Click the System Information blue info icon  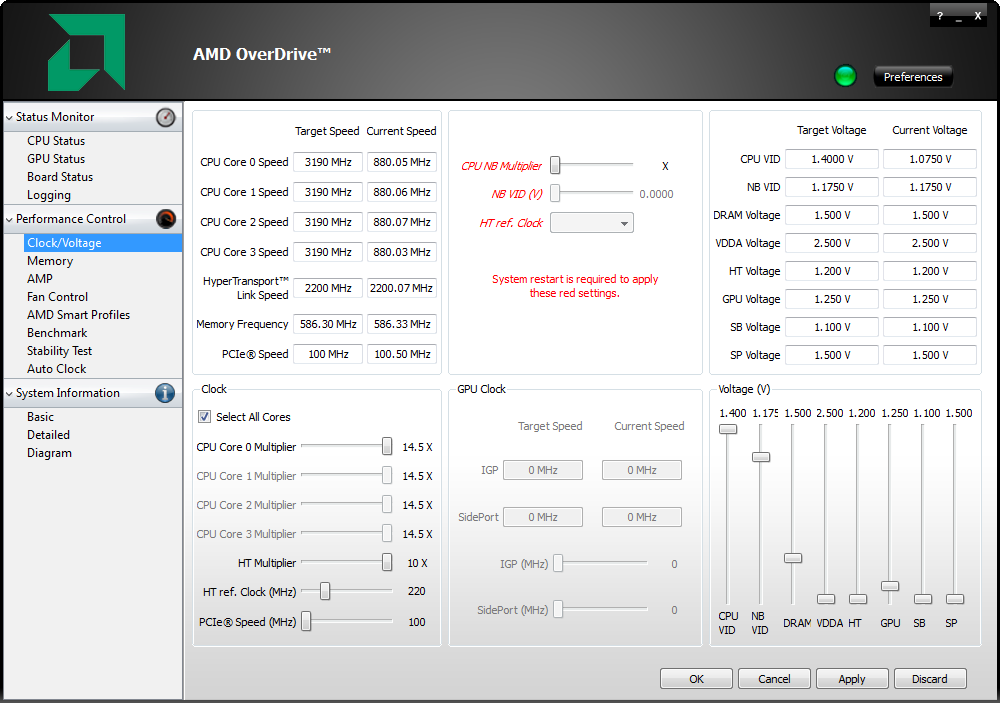(x=165, y=393)
